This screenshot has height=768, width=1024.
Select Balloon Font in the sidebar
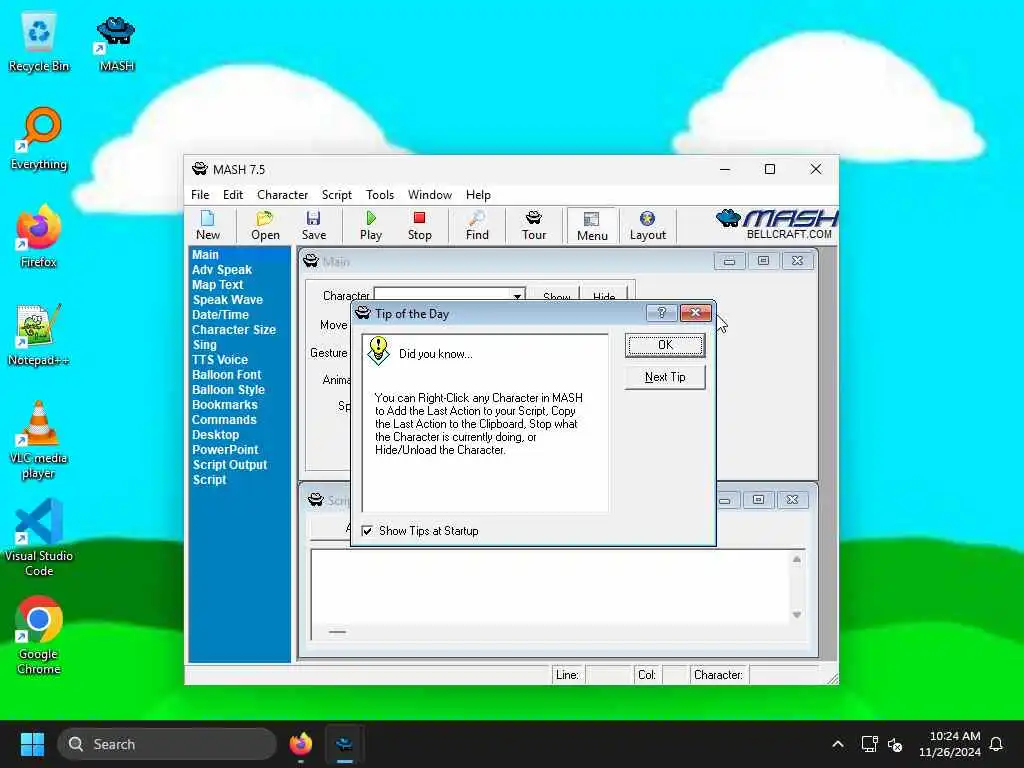tap(226, 375)
